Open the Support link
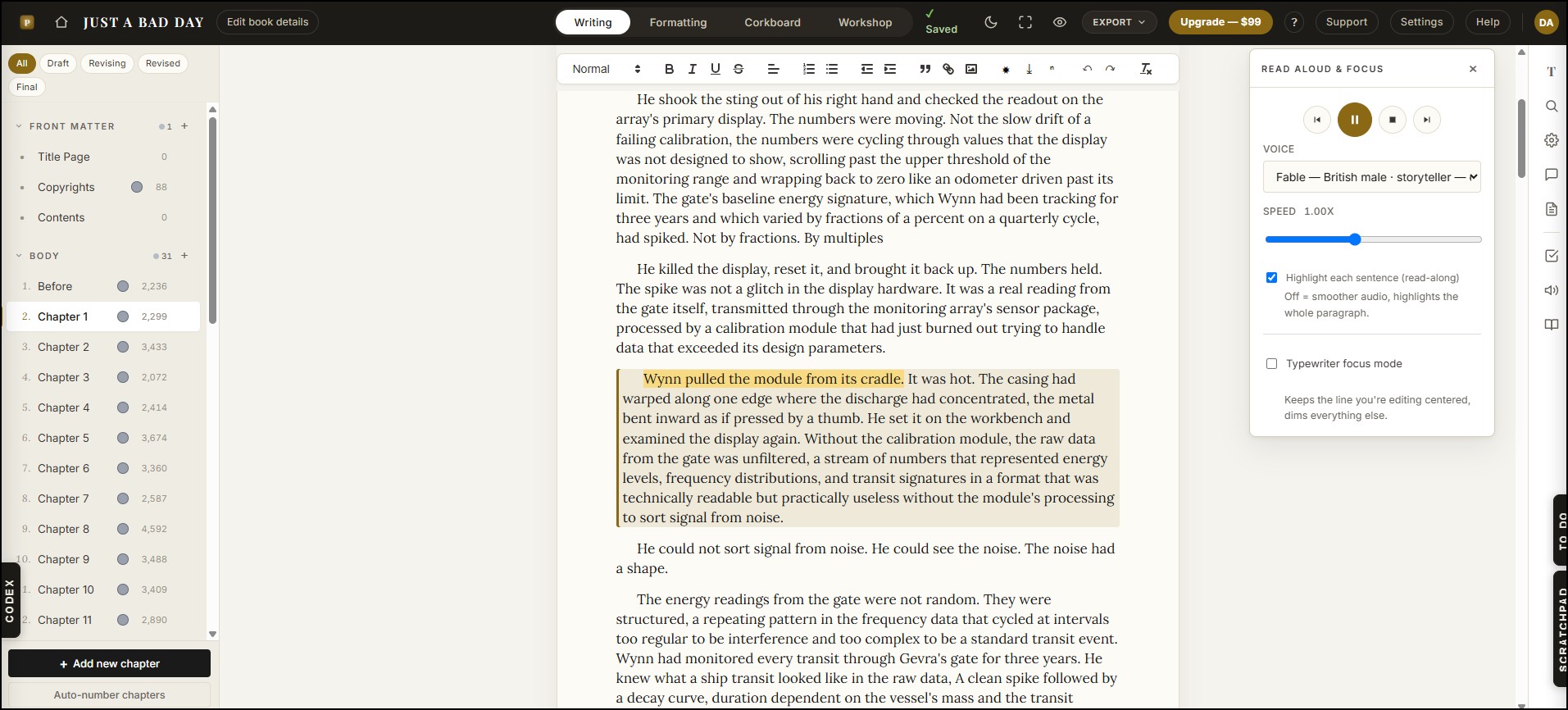Image resolution: width=1568 pixels, height=710 pixels. (1347, 22)
